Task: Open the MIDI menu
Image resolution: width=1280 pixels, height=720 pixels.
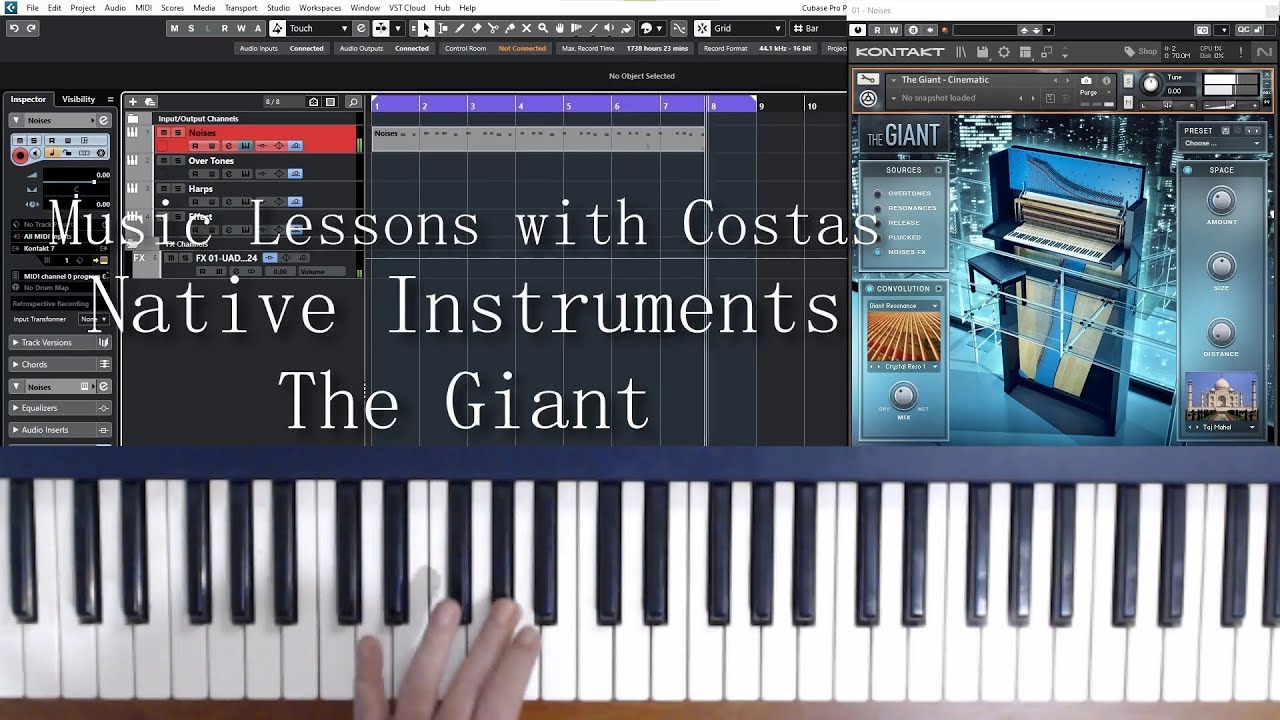Action: click(x=143, y=8)
